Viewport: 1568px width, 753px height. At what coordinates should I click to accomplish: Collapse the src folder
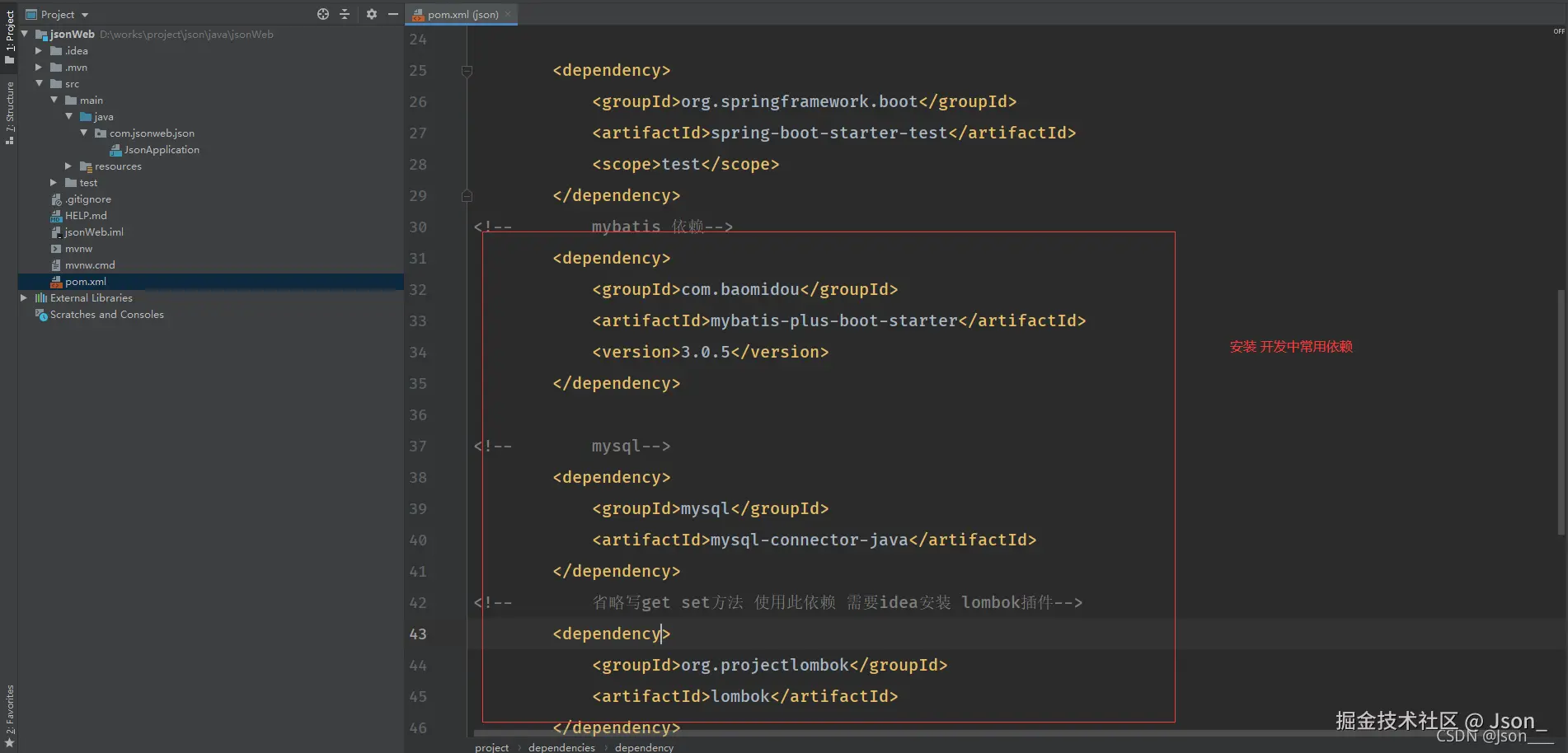pos(39,83)
